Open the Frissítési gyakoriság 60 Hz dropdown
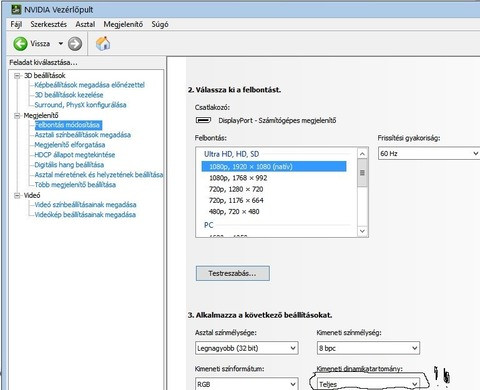The image size is (480, 390). point(429,154)
